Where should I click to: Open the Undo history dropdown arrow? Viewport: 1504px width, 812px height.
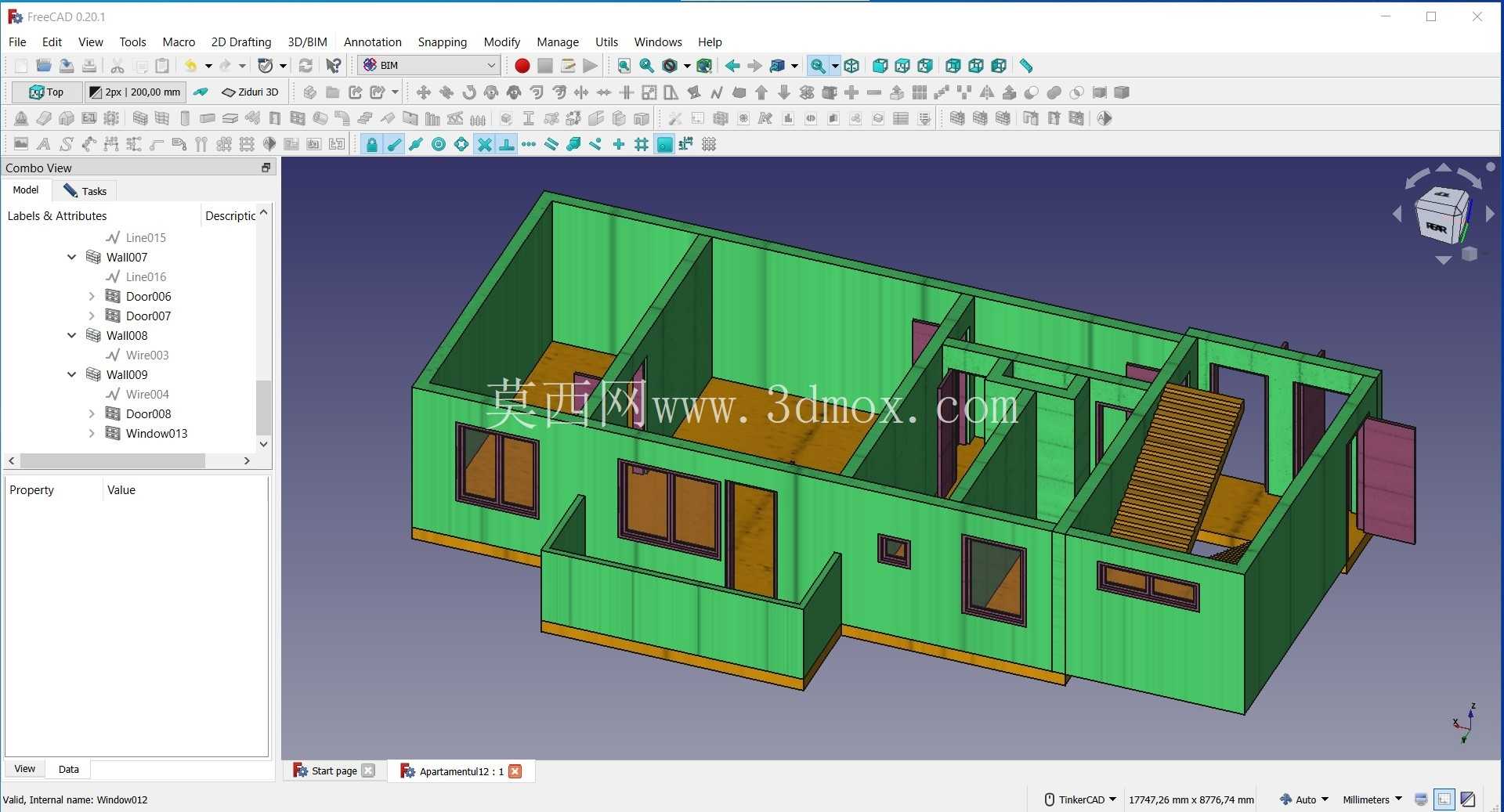208,66
